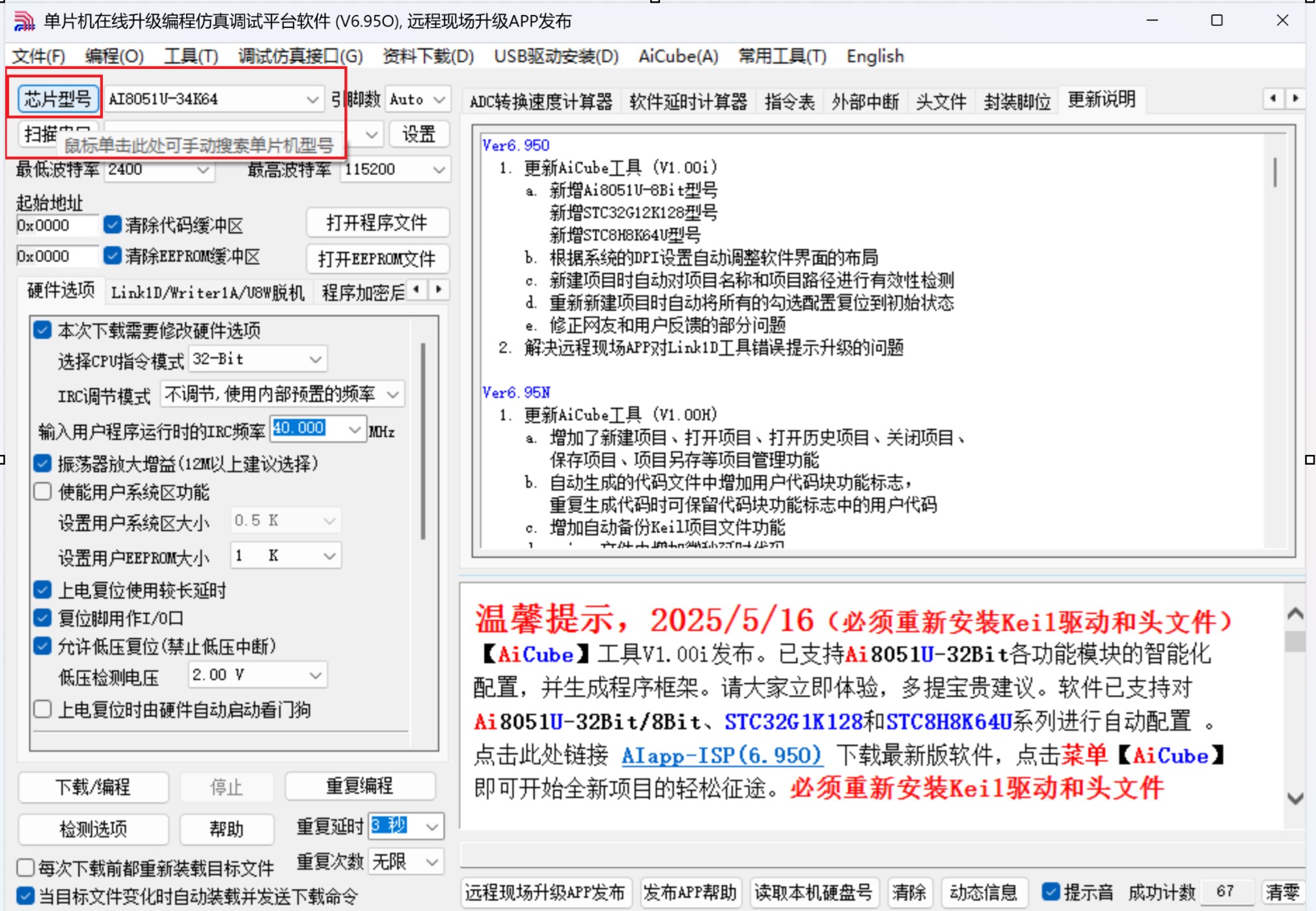Click right arrow of hardware options tab strip
This screenshot has height=911, width=1316.
point(439,290)
